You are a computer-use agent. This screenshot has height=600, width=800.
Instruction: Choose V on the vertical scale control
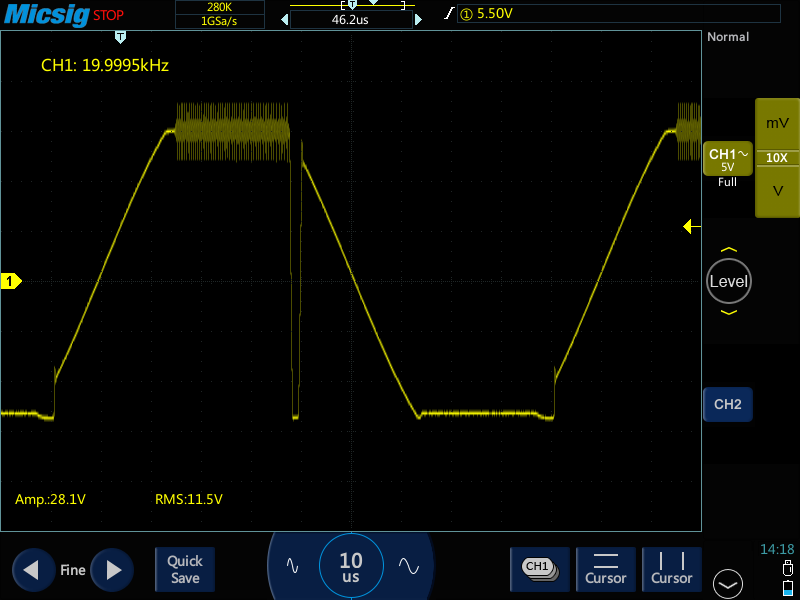tap(777, 191)
